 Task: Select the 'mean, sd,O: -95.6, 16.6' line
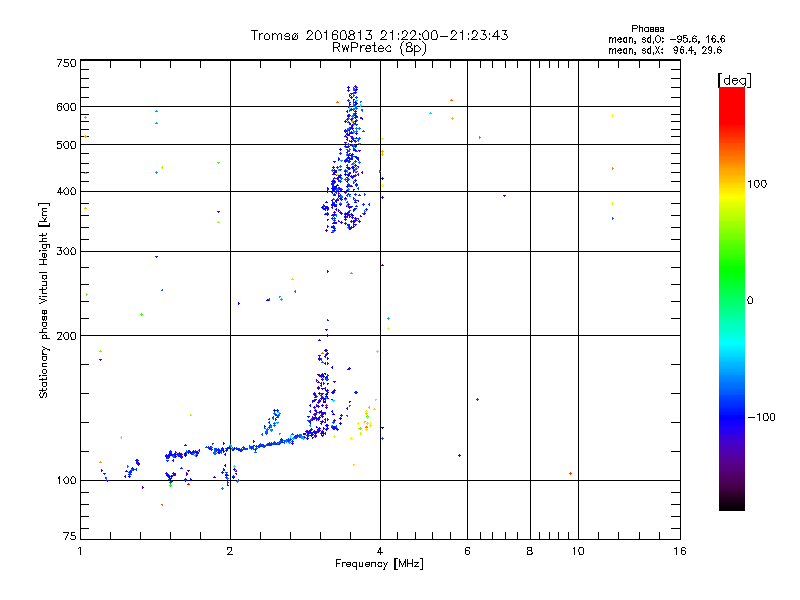[x=666, y=39]
